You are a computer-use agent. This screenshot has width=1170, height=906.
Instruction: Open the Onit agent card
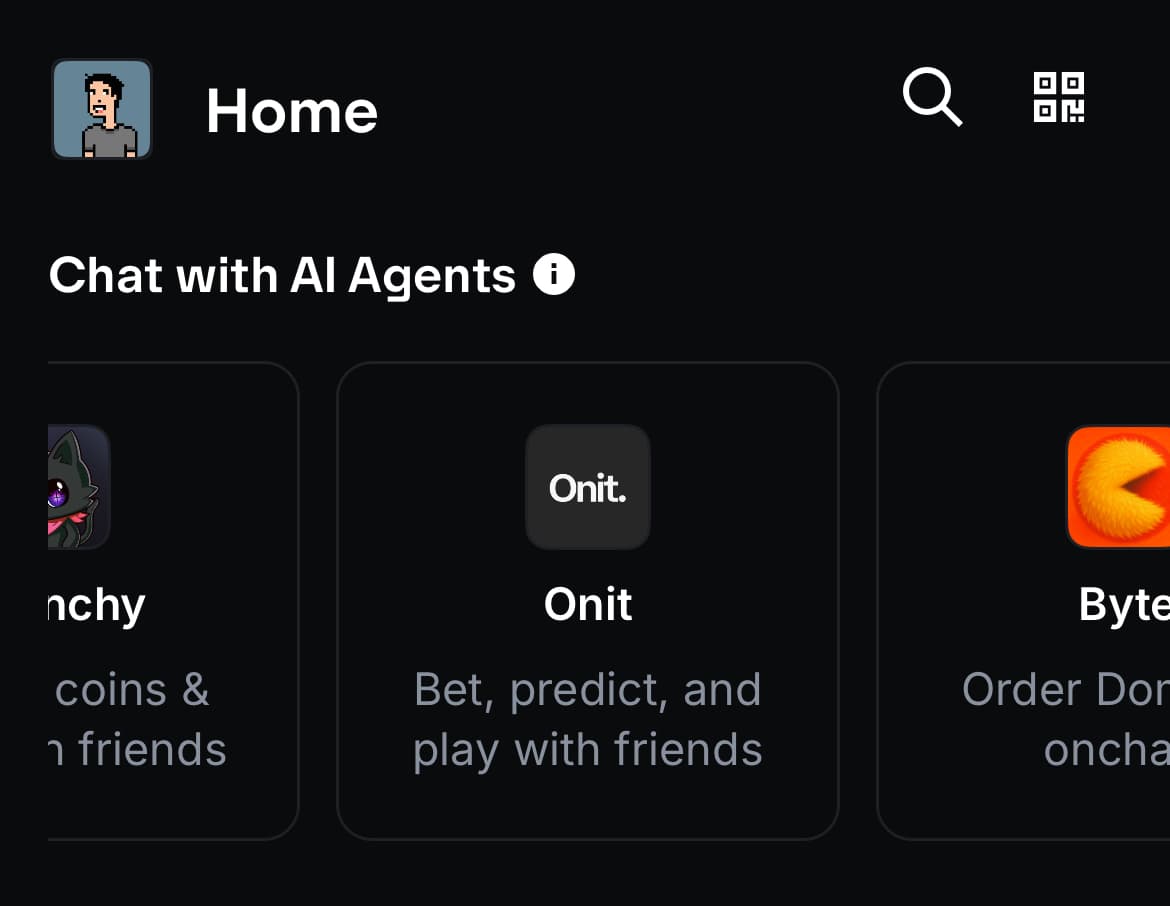(588, 602)
